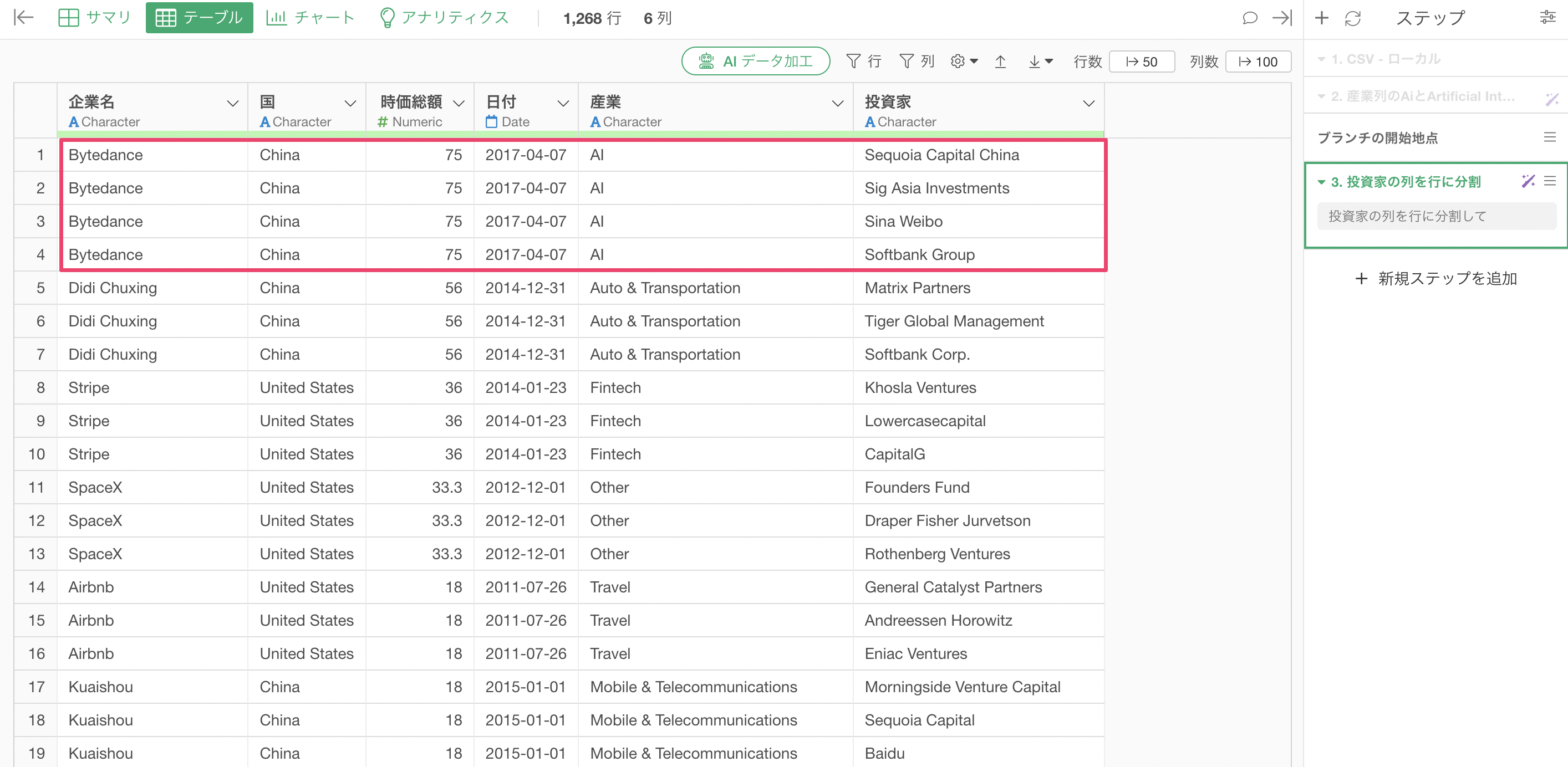Open the 時価総額 column menu chevron
The width and height of the screenshot is (1568, 767).
point(459,104)
